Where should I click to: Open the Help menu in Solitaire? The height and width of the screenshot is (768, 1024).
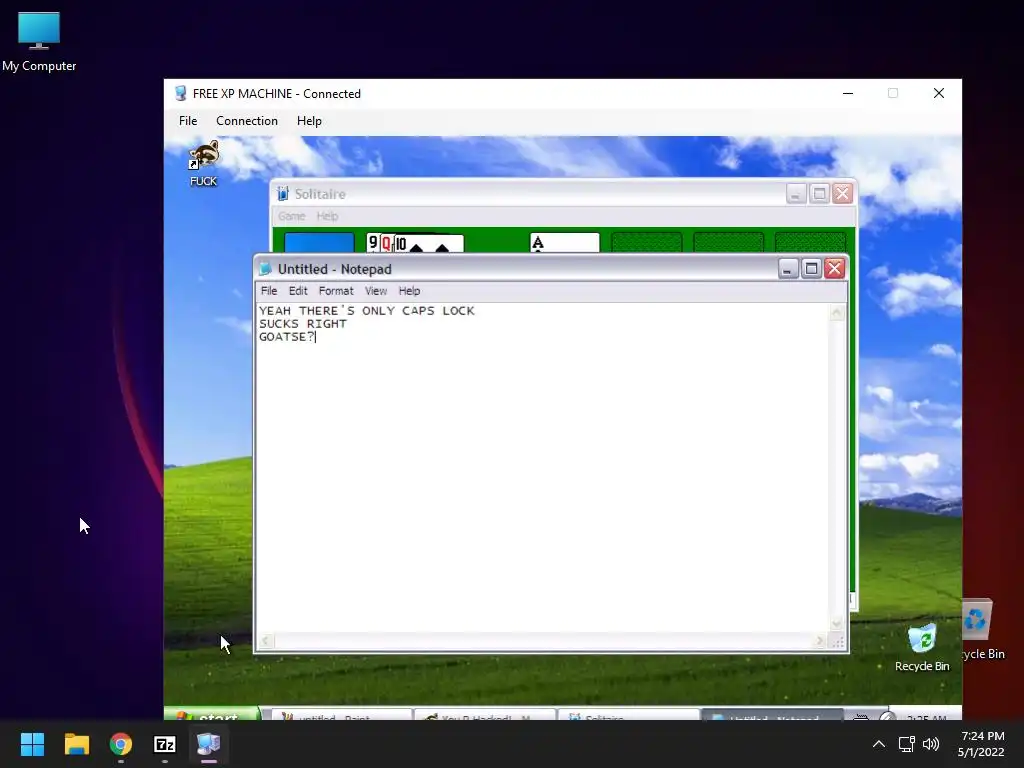click(x=327, y=216)
